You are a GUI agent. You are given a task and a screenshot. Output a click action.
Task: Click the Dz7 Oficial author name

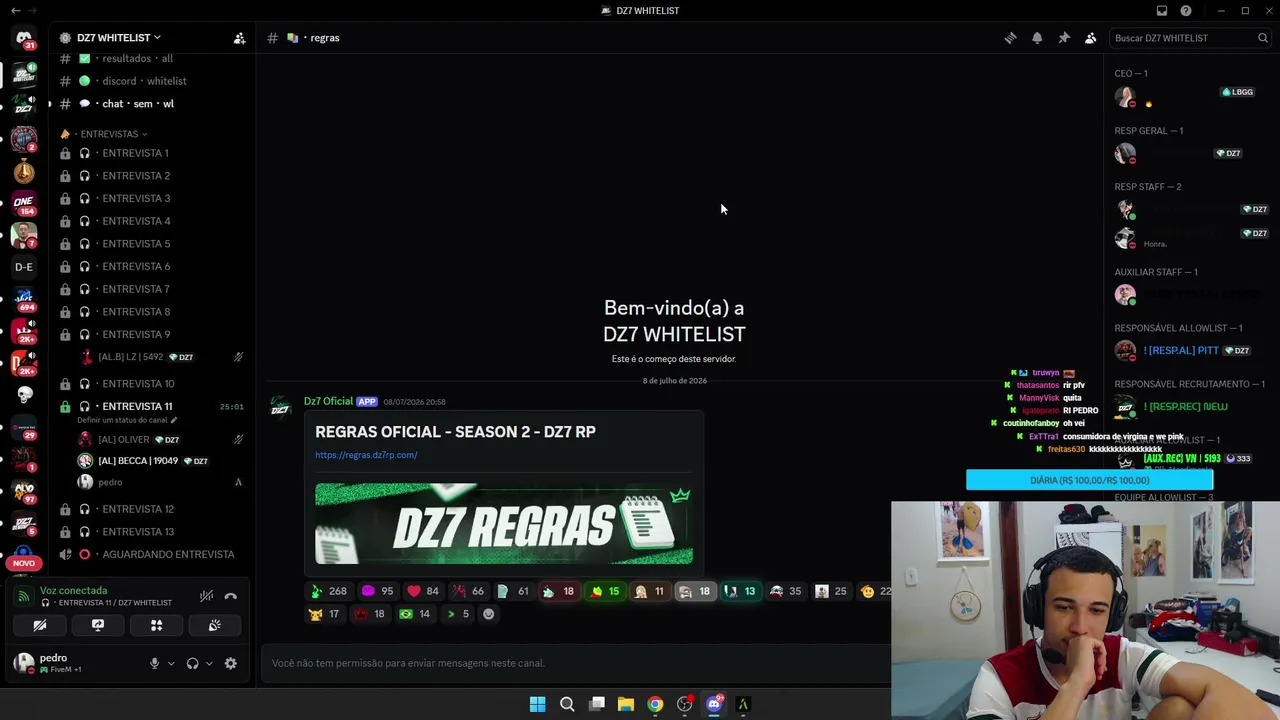(x=328, y=401)
